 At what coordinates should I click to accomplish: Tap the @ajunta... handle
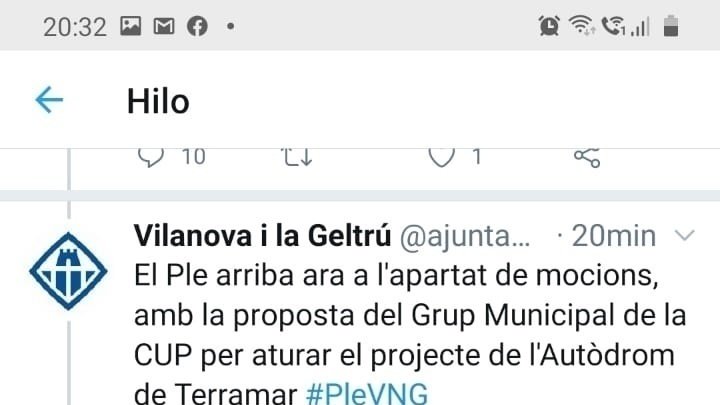[x=465, y=237]
